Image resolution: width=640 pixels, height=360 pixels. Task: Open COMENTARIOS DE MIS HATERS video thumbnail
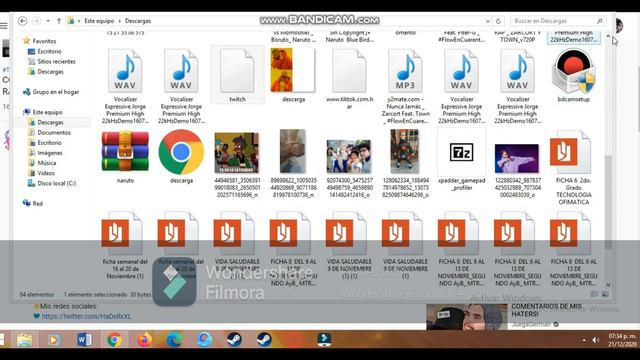[x=467, y=317]
